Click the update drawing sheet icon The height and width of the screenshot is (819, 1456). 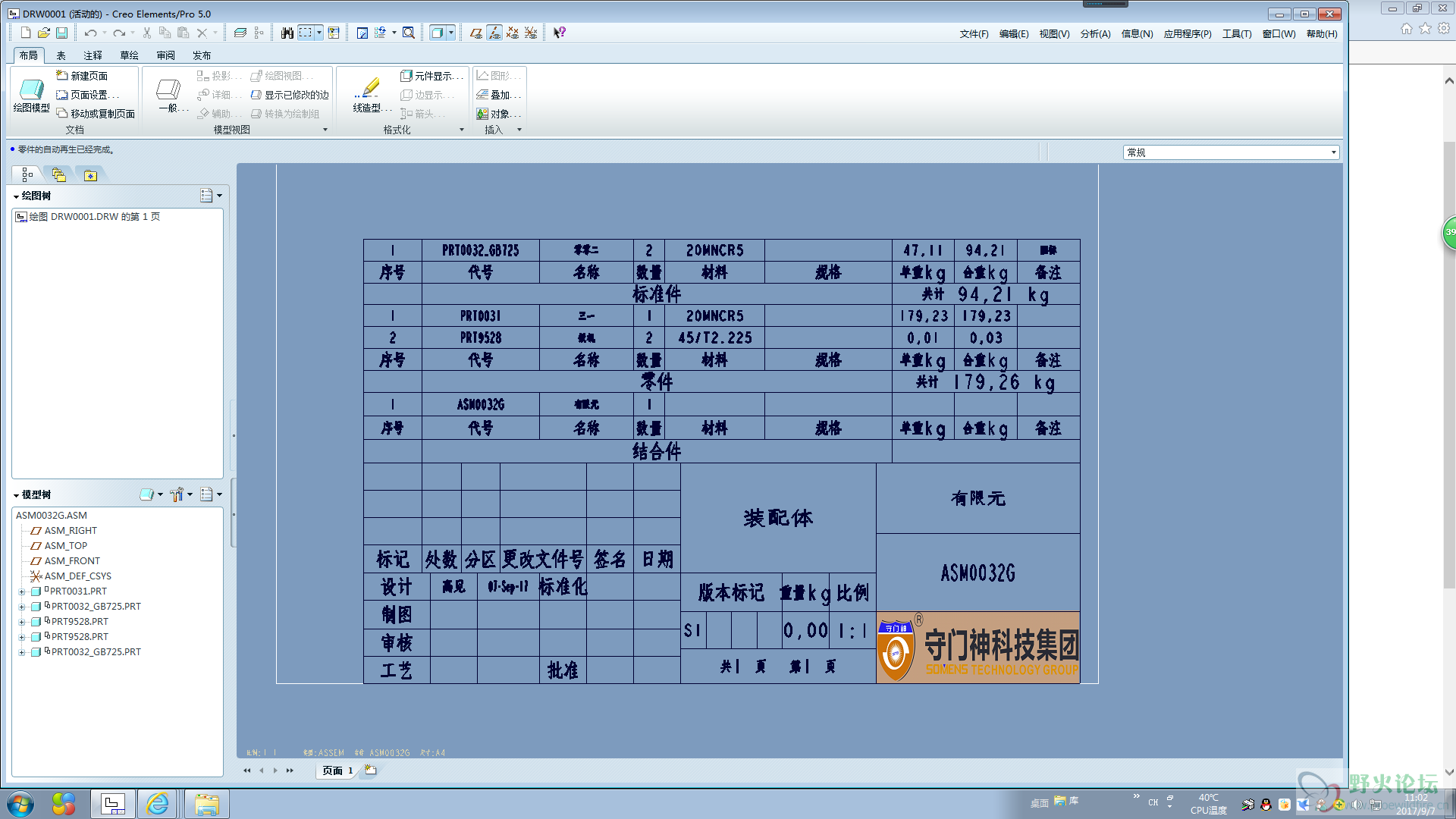coord(362,33)
